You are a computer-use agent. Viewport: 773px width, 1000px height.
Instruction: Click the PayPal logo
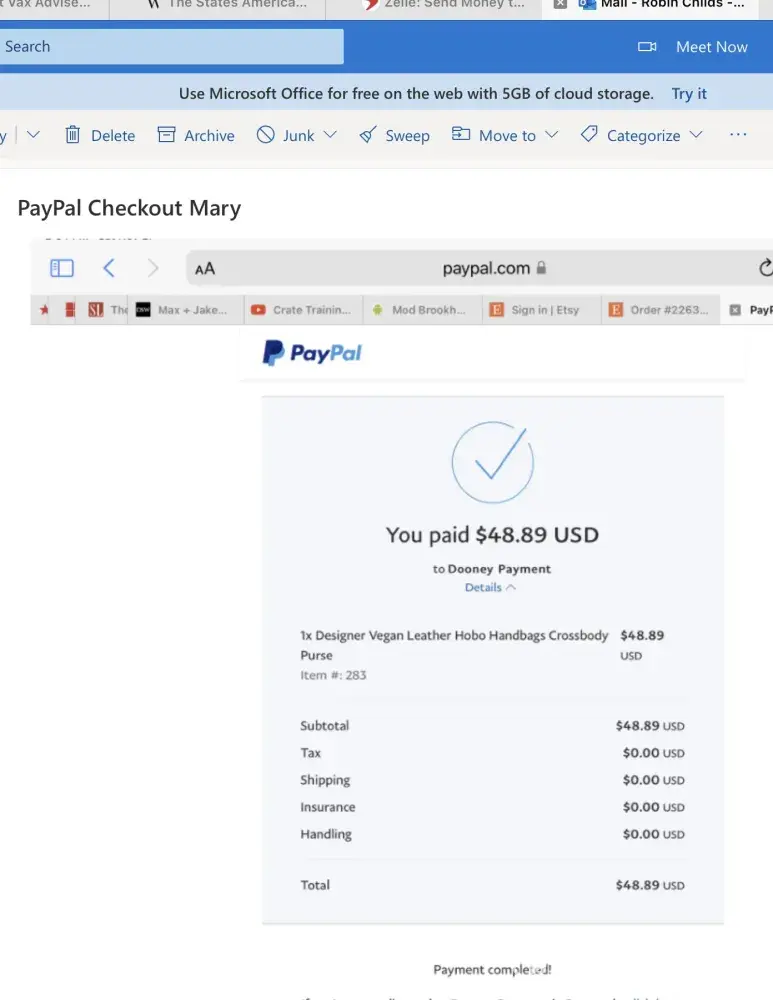(312, 353)
